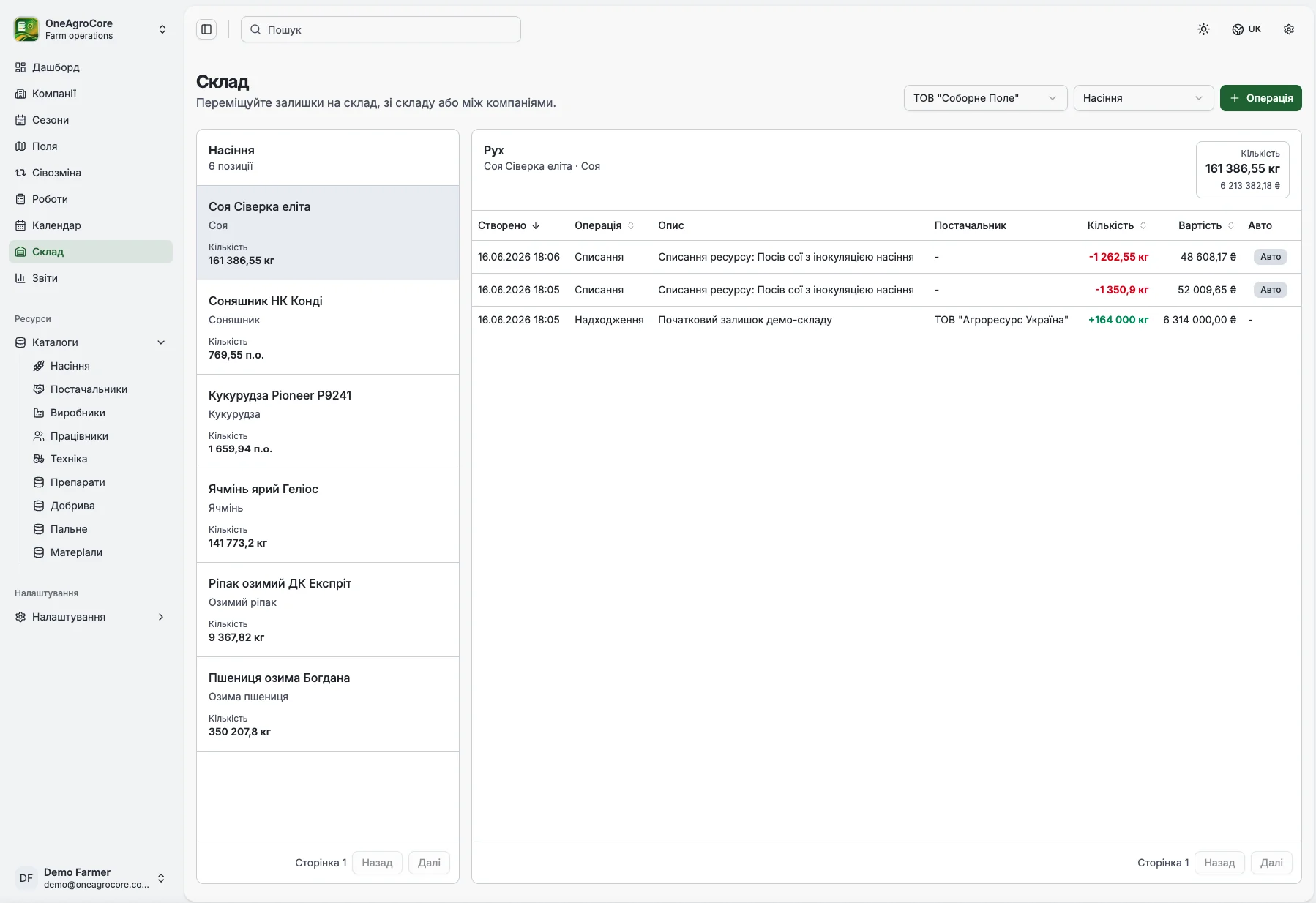Screen dimensions: 1316x903
Task: Click the Авто badge in -1 350,9 кг row
Action: [1271, 290]
